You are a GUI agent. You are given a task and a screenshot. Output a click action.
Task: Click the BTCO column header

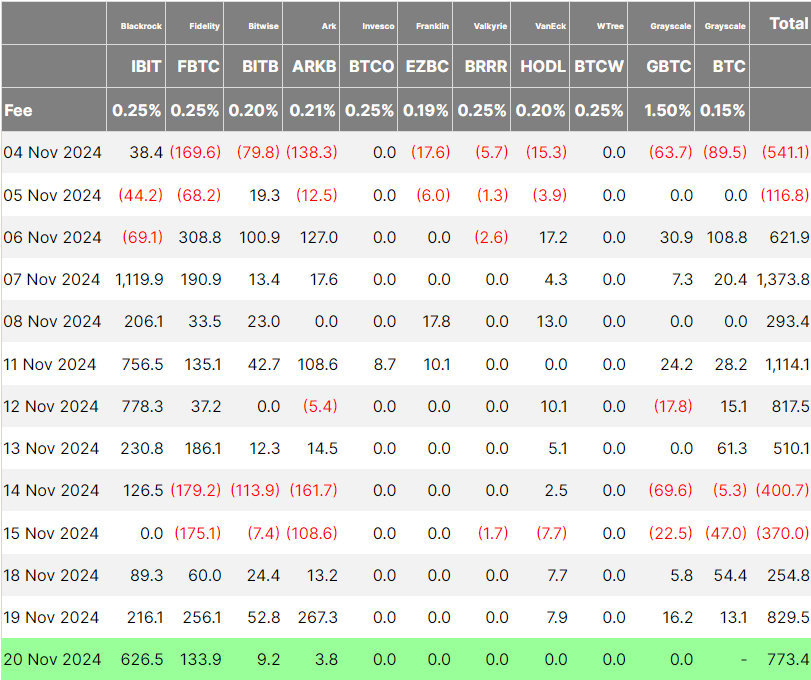tap(370, 67)
